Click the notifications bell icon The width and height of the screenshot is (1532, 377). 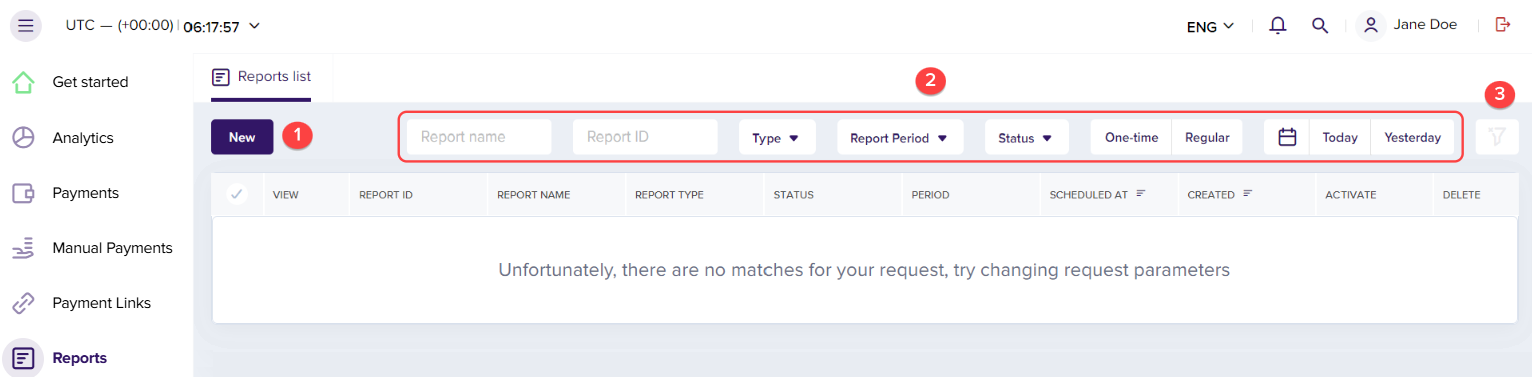(x=1277, y=26)
